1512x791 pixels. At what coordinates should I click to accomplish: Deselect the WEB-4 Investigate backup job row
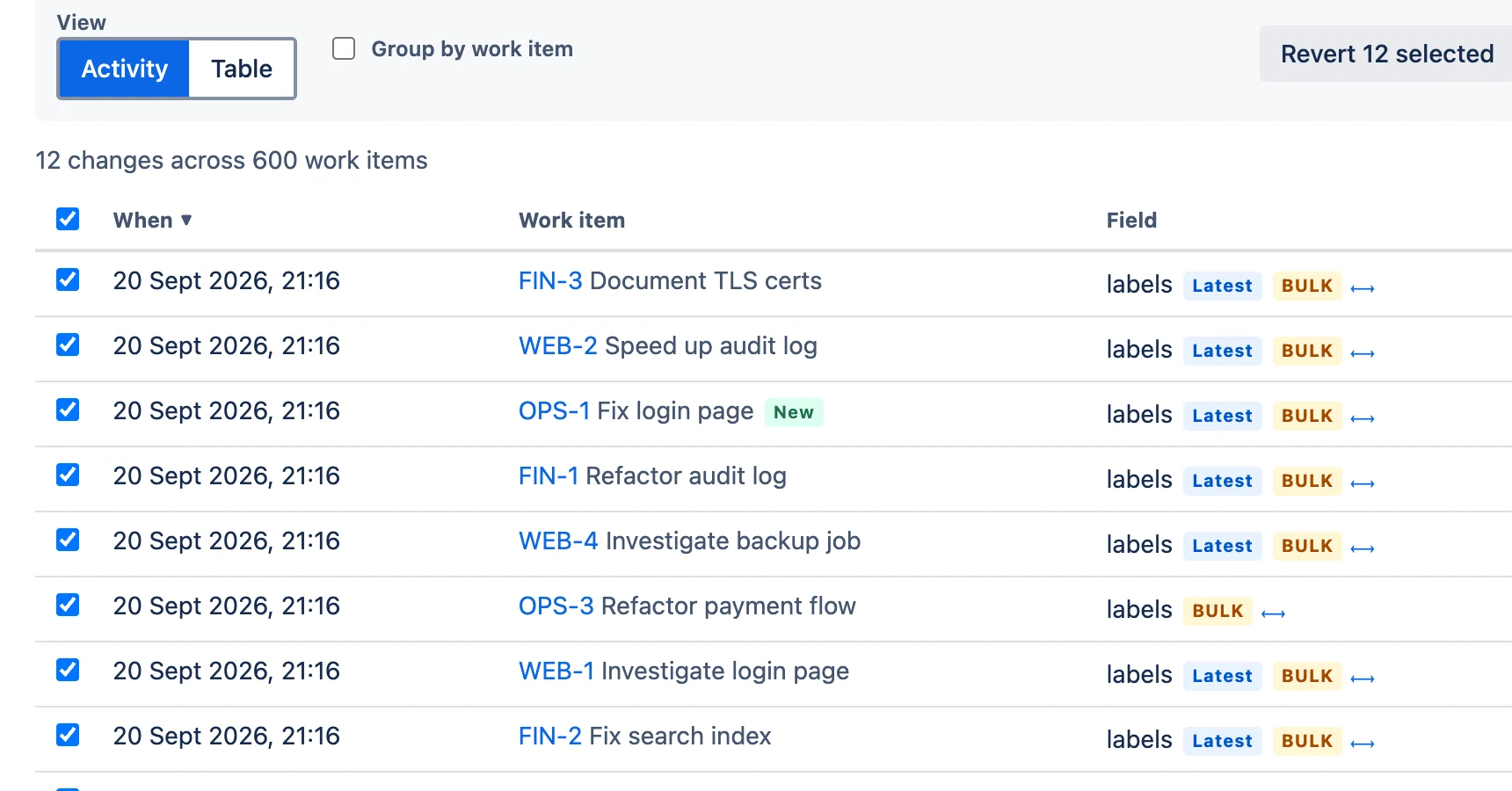pos(68,540)
